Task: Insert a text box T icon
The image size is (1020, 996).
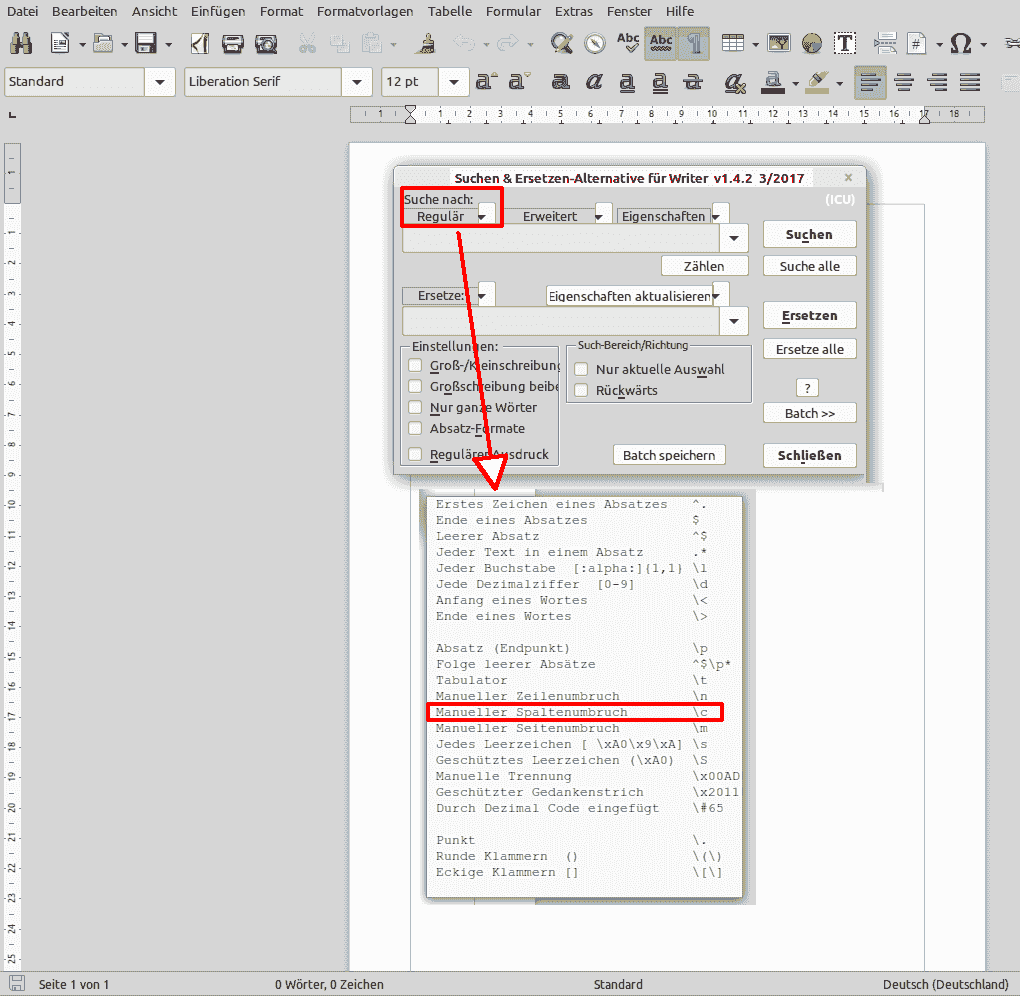Action: click(845, 44)
